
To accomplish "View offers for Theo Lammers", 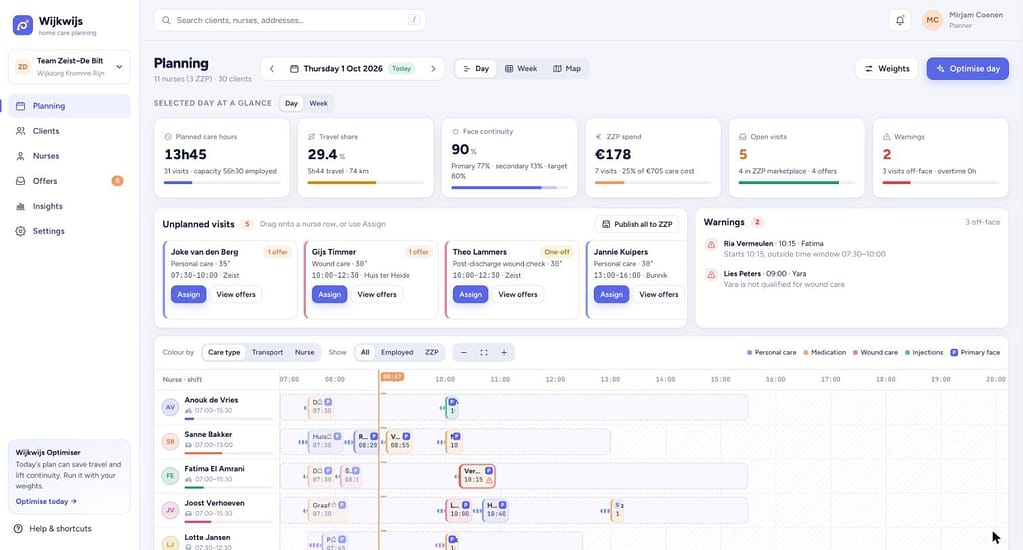I will click(518, 294).
